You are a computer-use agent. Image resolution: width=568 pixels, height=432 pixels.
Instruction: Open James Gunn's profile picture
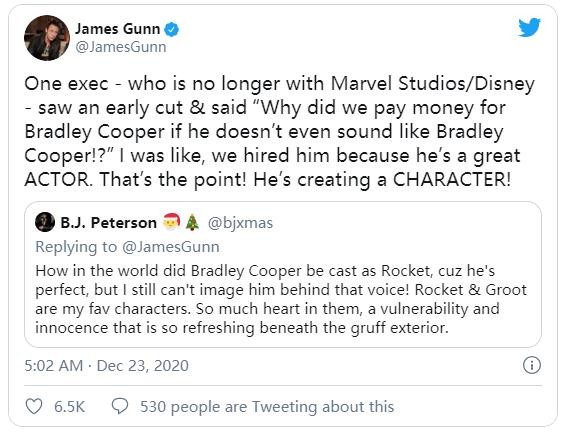47,38
